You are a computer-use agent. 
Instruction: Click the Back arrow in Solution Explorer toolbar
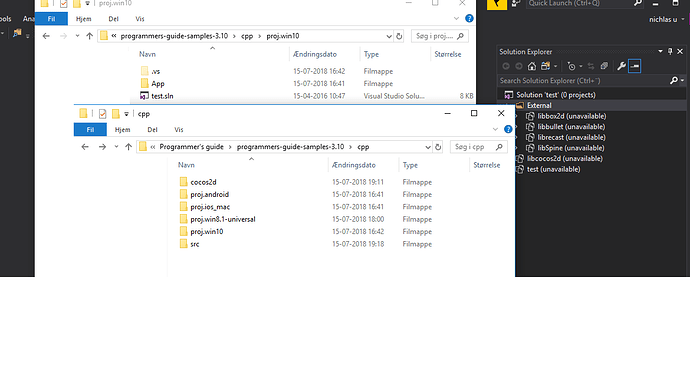506,66
